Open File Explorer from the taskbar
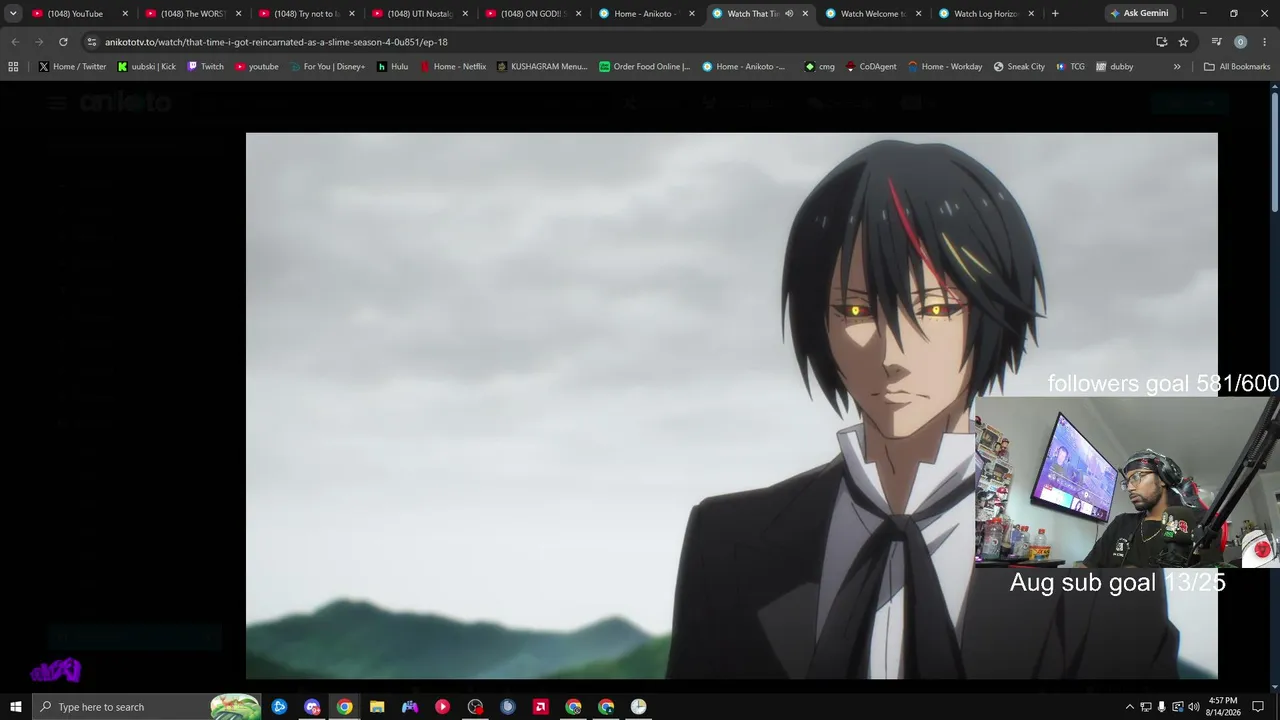This screenshot has width=1280, height=720. pos(377,707)
